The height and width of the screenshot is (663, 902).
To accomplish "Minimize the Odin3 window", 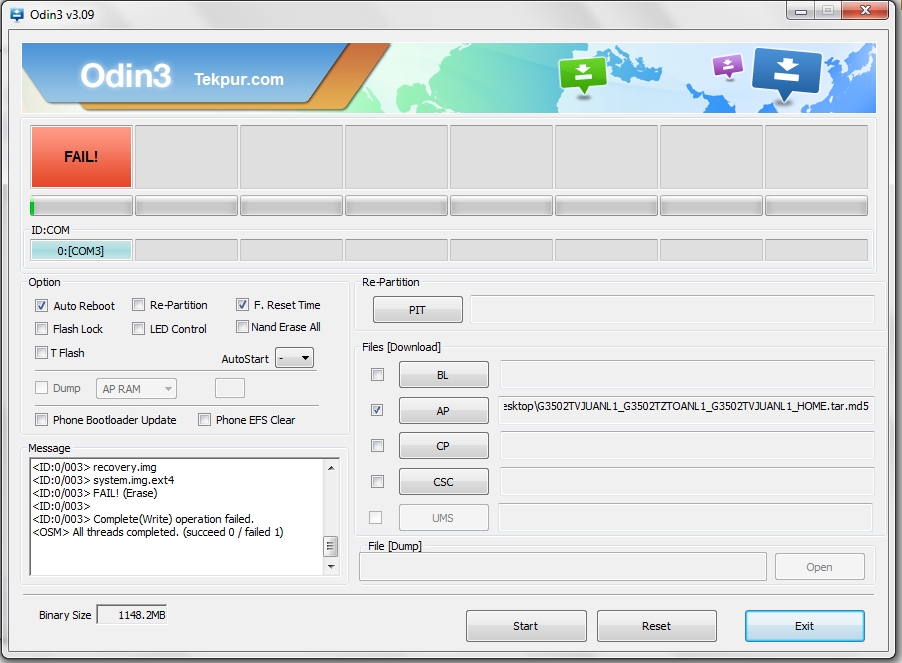I will pos(801,12).
